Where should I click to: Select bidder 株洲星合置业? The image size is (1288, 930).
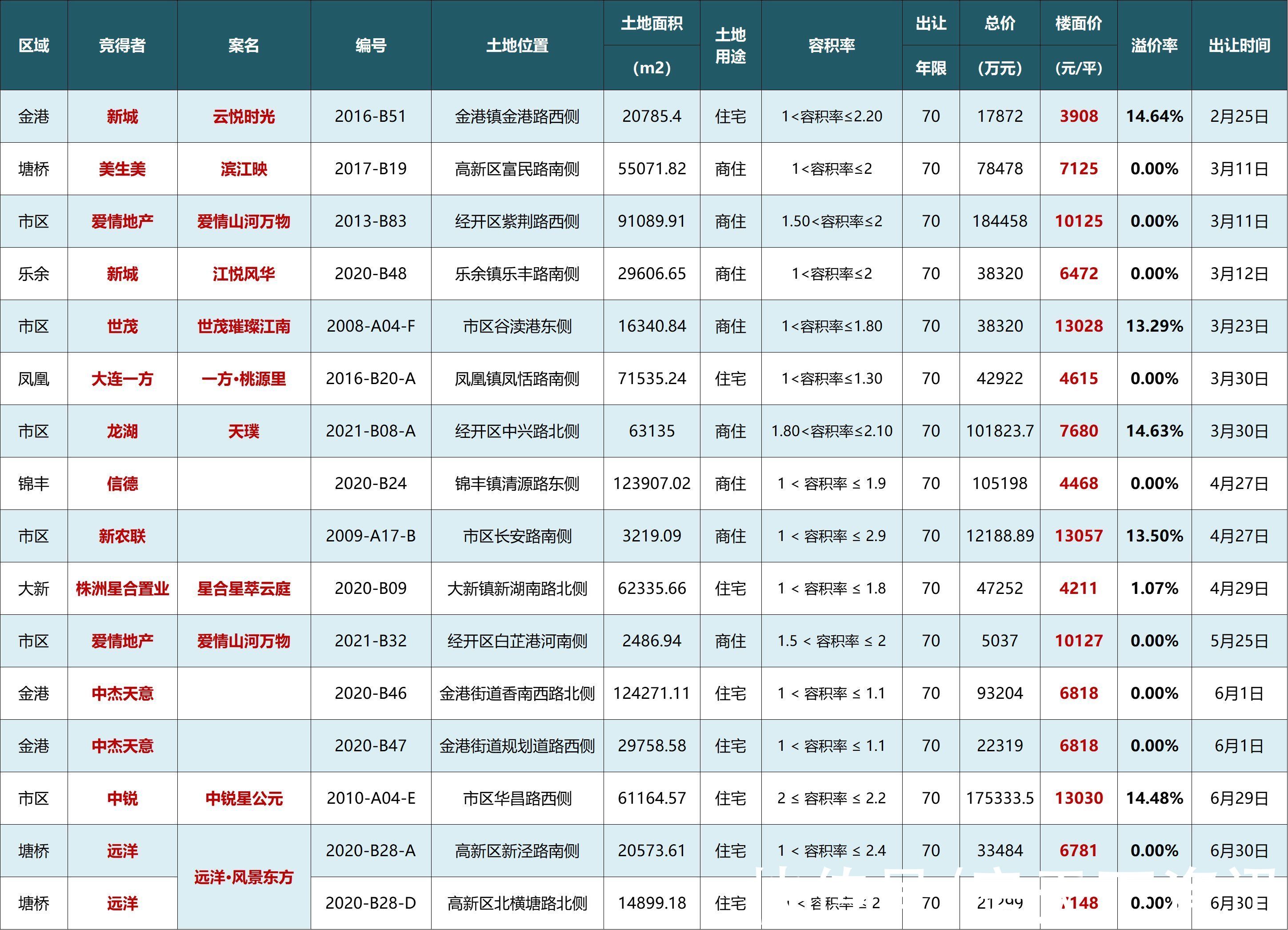tap(122, 589)
